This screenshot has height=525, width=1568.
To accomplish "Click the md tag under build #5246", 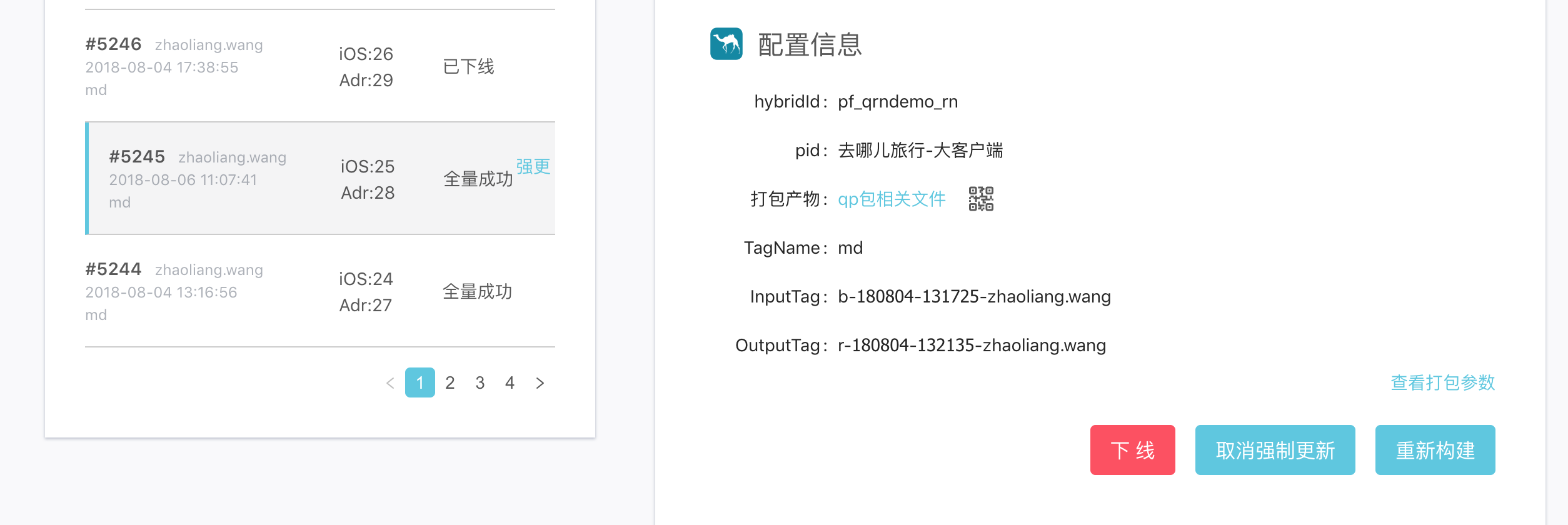I will click(x=96, y=90).
